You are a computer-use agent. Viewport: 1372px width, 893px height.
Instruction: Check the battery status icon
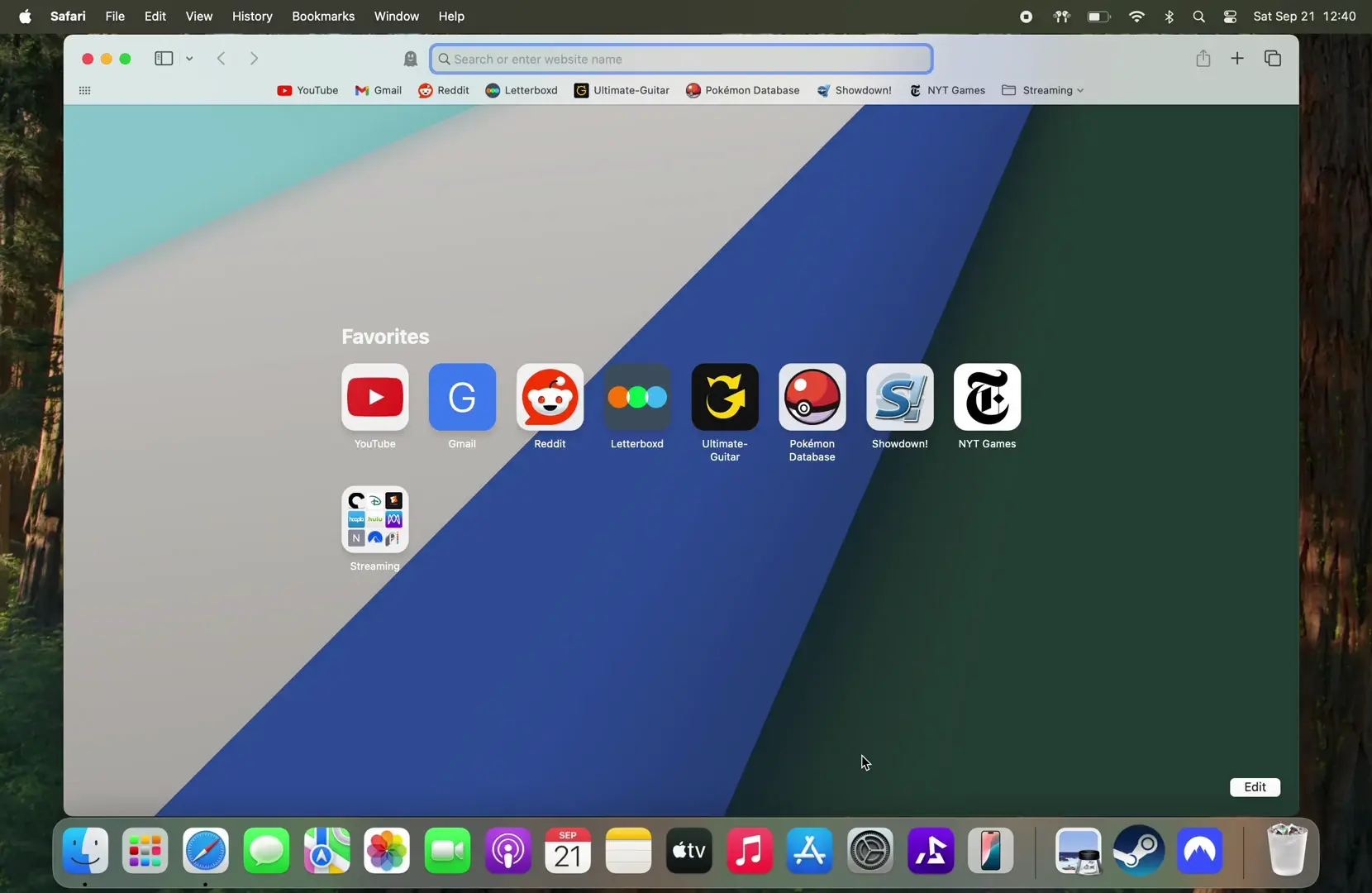pyautogui.click(x=1098, y=17)
